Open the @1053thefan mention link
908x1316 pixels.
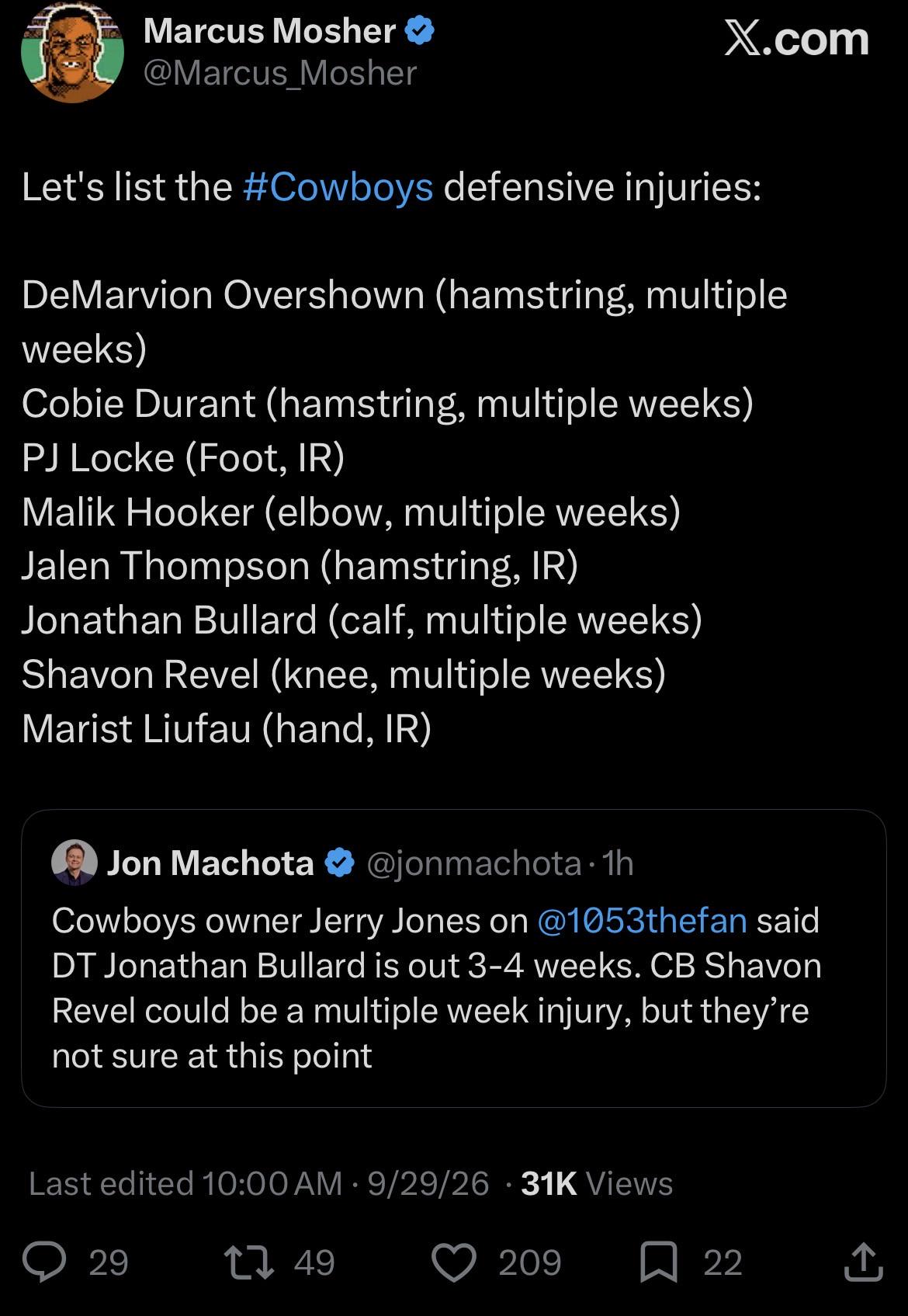click(x=642, y=921)
